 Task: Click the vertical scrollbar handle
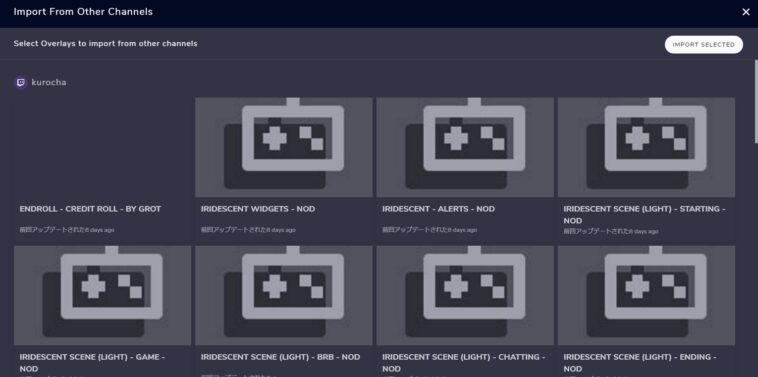coord(756,102)
